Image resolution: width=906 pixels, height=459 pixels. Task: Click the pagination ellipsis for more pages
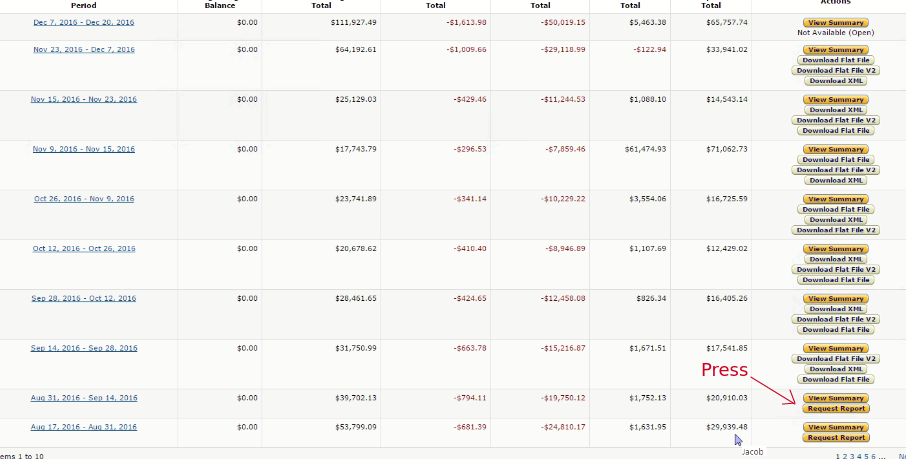pyautogui.click(x=882, y=456)
